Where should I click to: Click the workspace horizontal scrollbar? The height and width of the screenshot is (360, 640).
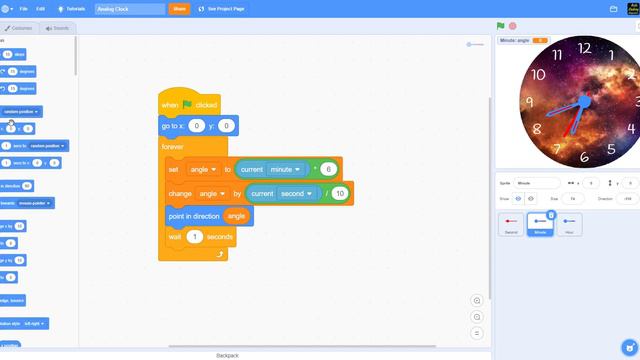click(302, 346)
